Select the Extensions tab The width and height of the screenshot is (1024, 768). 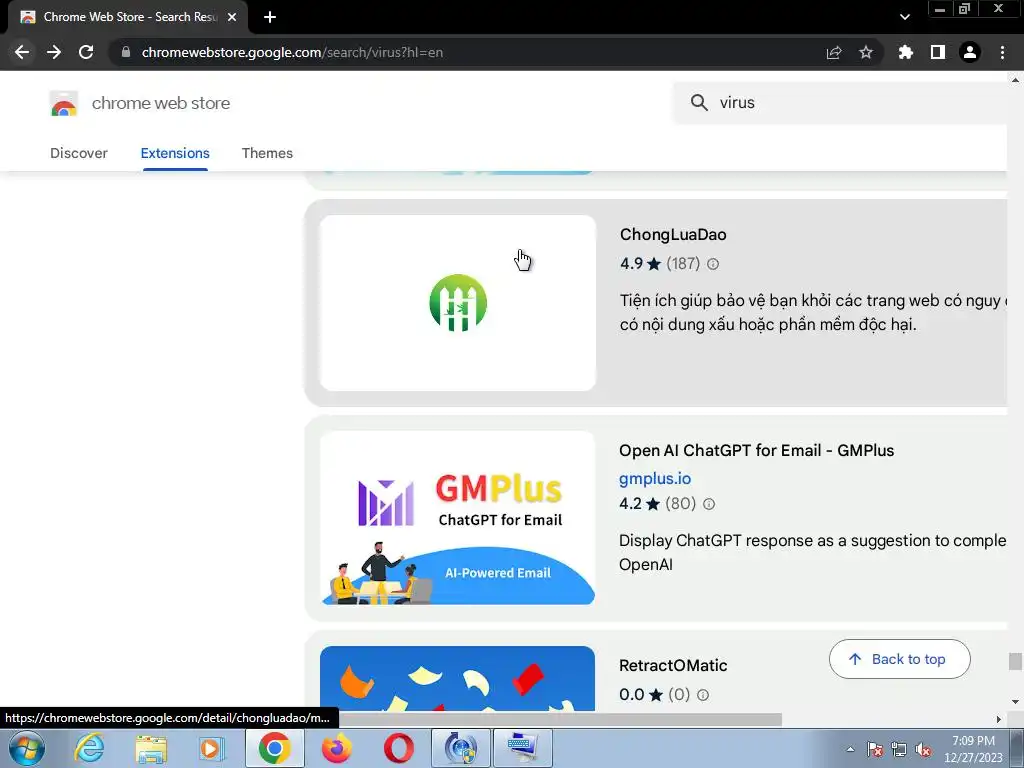(x=175, y=153)
